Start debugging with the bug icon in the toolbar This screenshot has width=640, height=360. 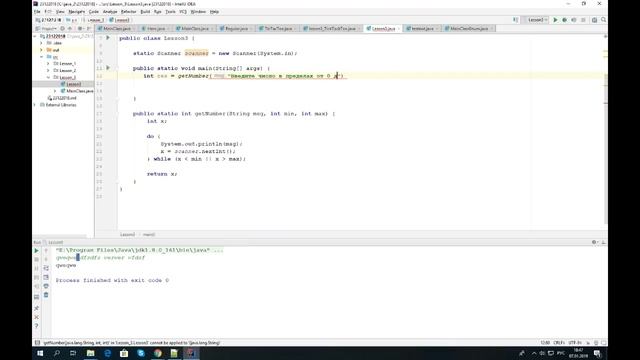pos(564,20)
